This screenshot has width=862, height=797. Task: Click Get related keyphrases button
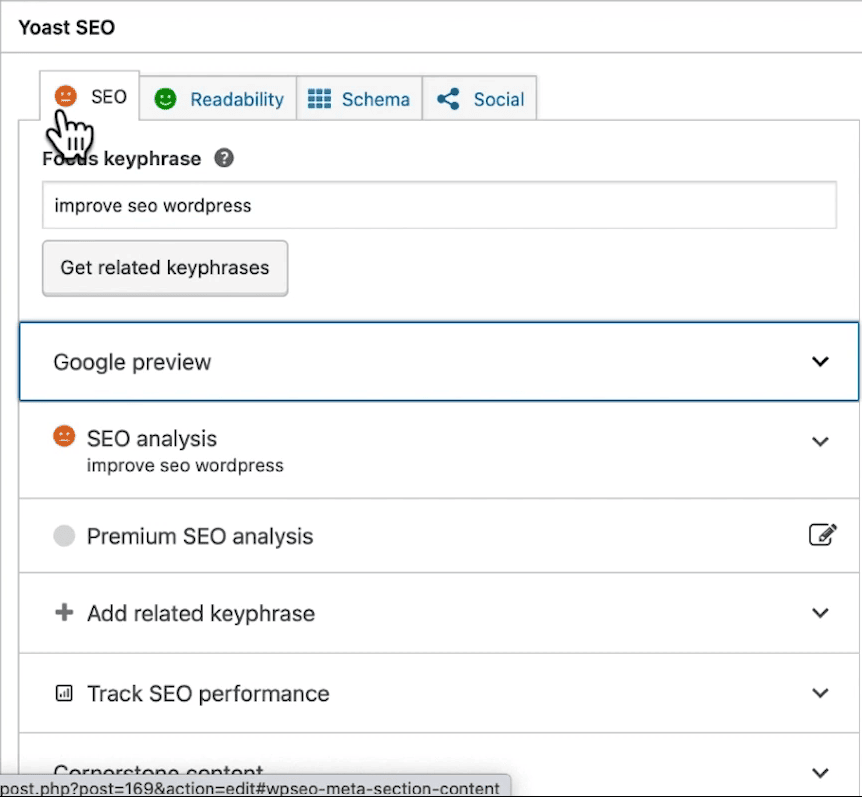click(x=165, y=268)
